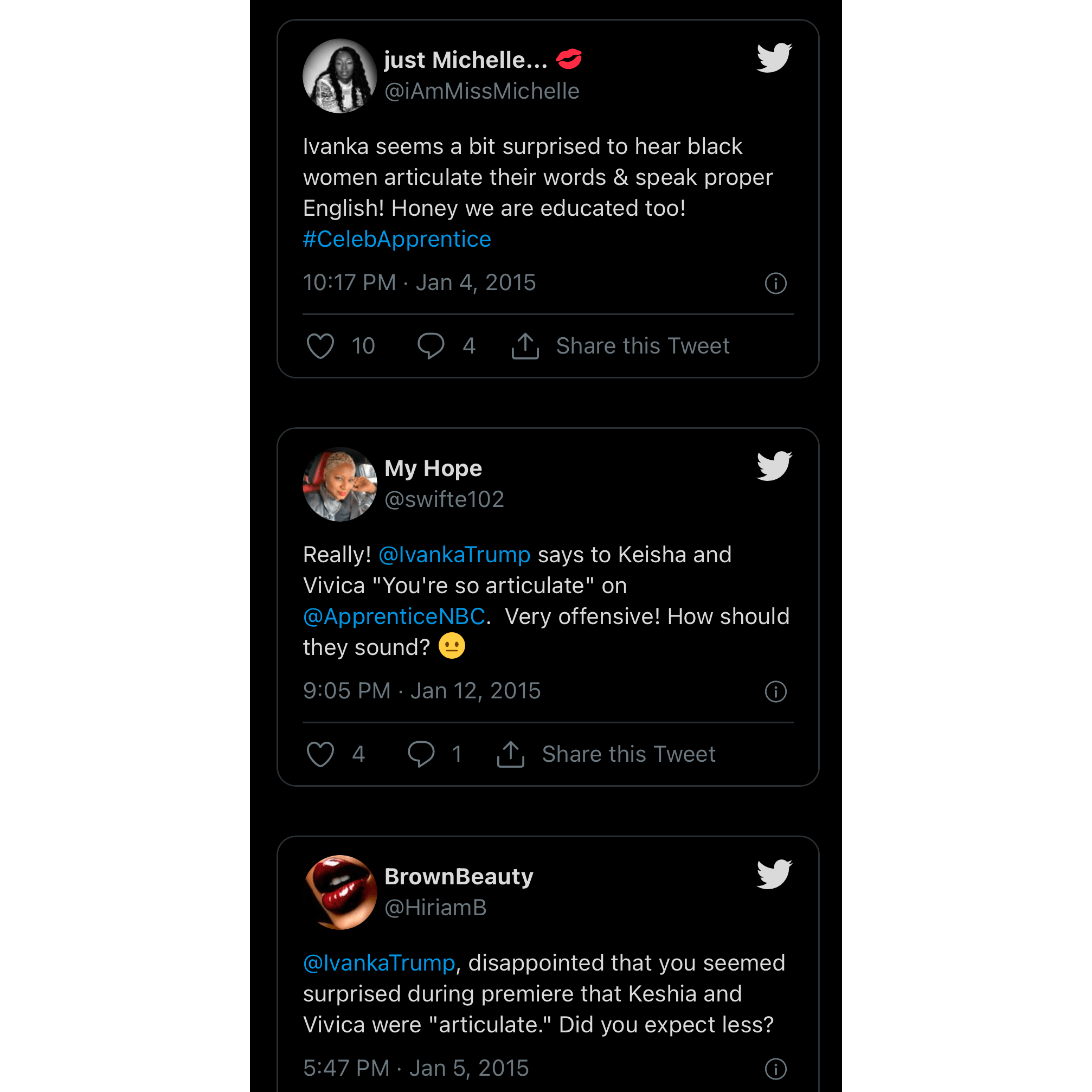
Task: Click the Twitter bird on BrownBeauty's tweet
Action: [x=774, y=874]
